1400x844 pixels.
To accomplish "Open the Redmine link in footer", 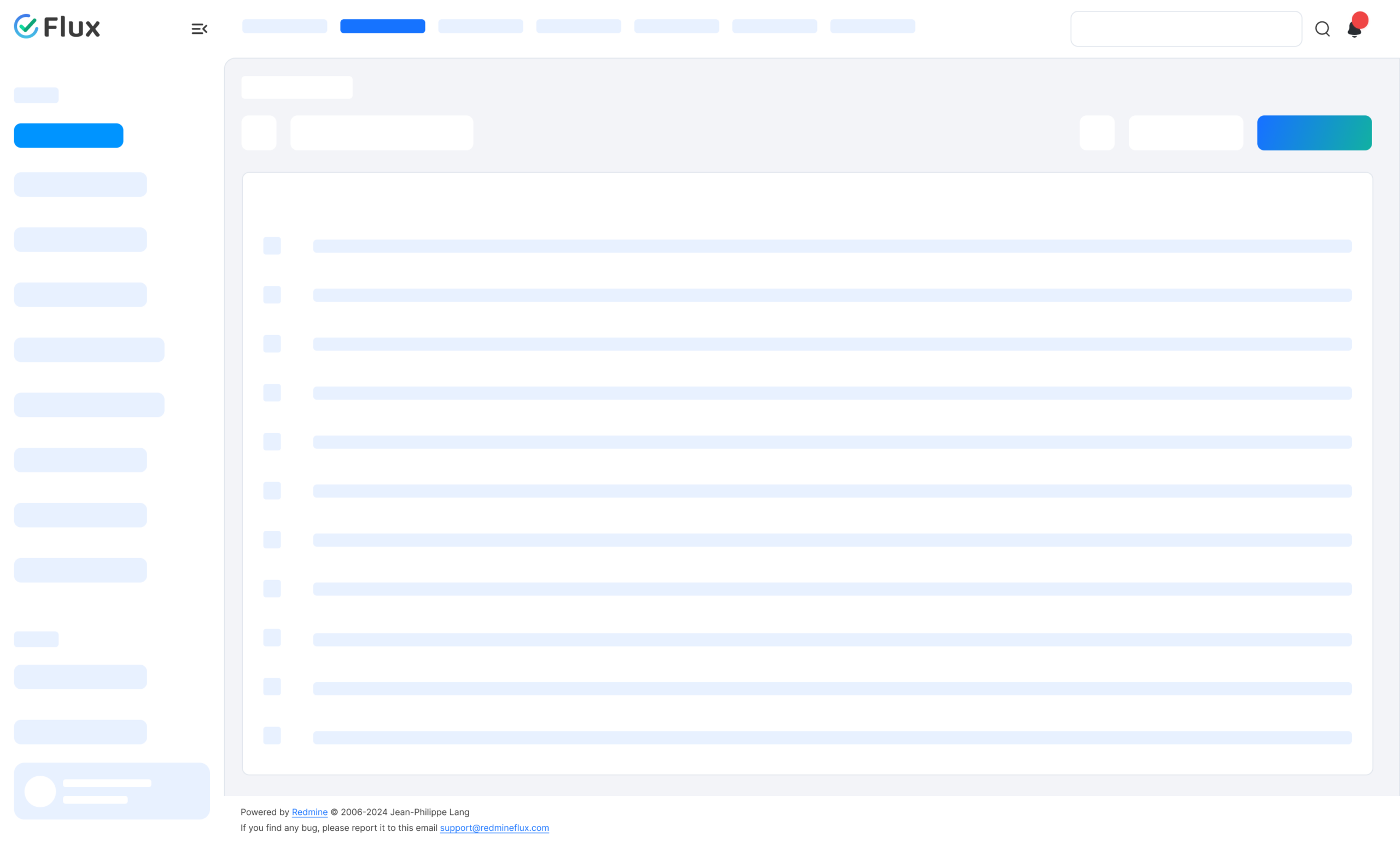I will [x=310, y=812].
